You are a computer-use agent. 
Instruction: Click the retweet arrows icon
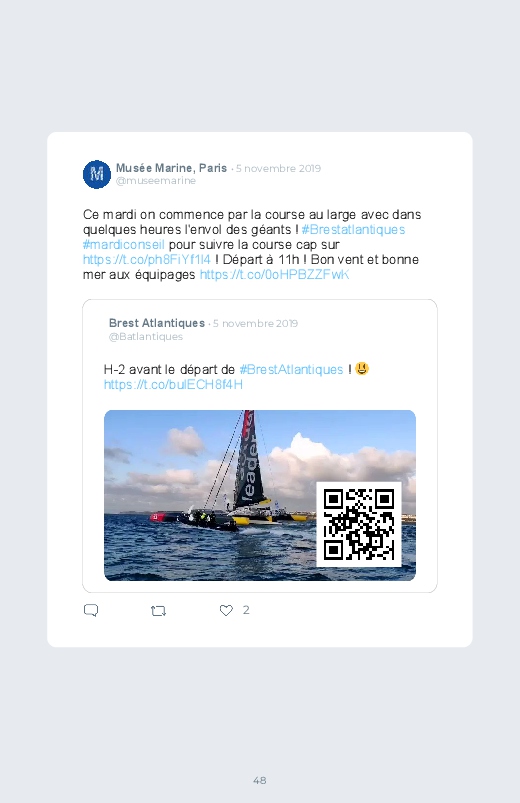158,610
